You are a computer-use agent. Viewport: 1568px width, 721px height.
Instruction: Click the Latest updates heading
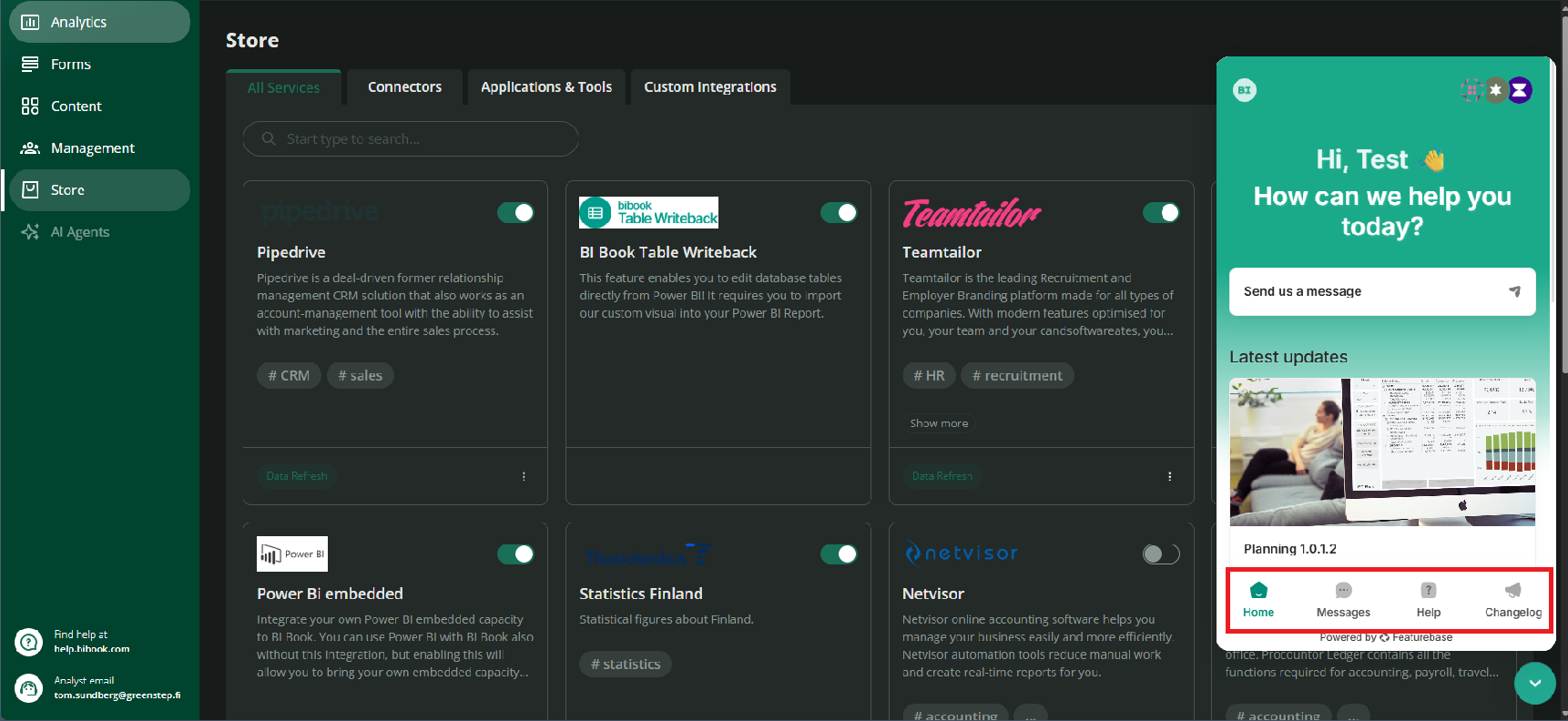(1288, 357)
